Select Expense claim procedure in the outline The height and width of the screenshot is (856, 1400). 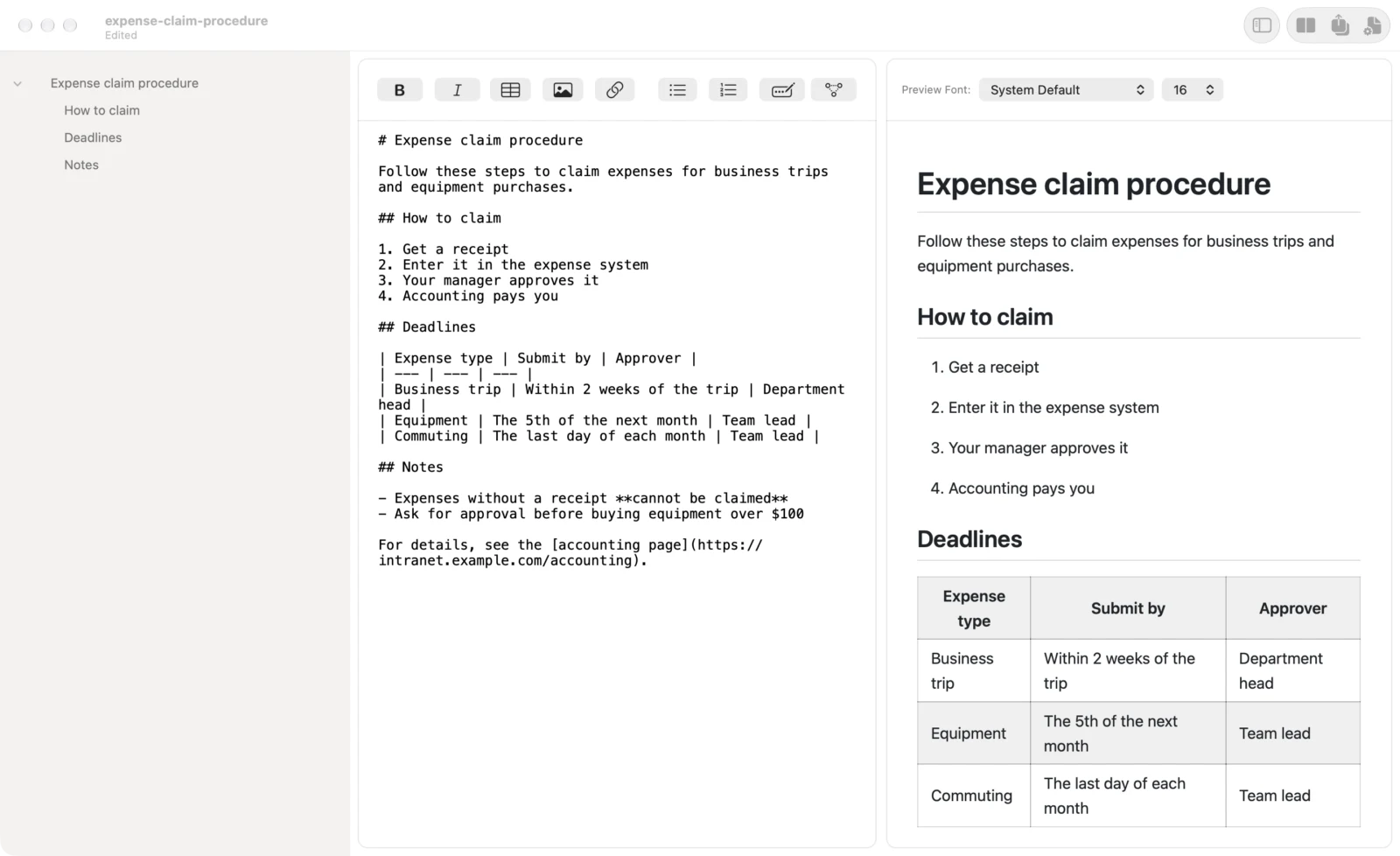[x=124, y=83]
